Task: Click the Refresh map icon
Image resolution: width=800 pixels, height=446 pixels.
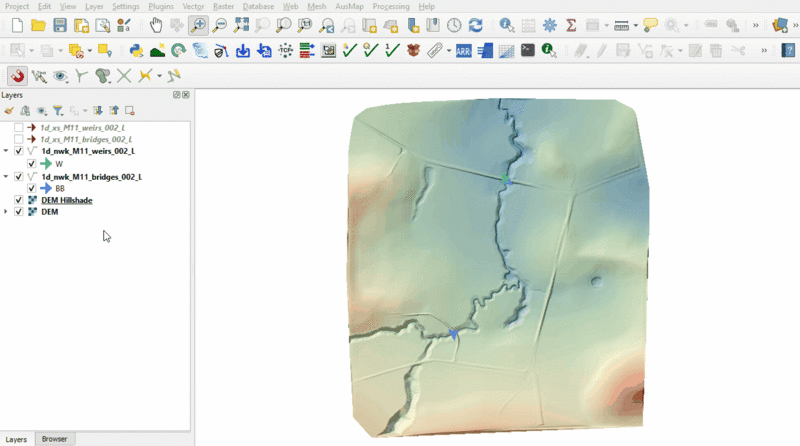Action: point(475,25)
